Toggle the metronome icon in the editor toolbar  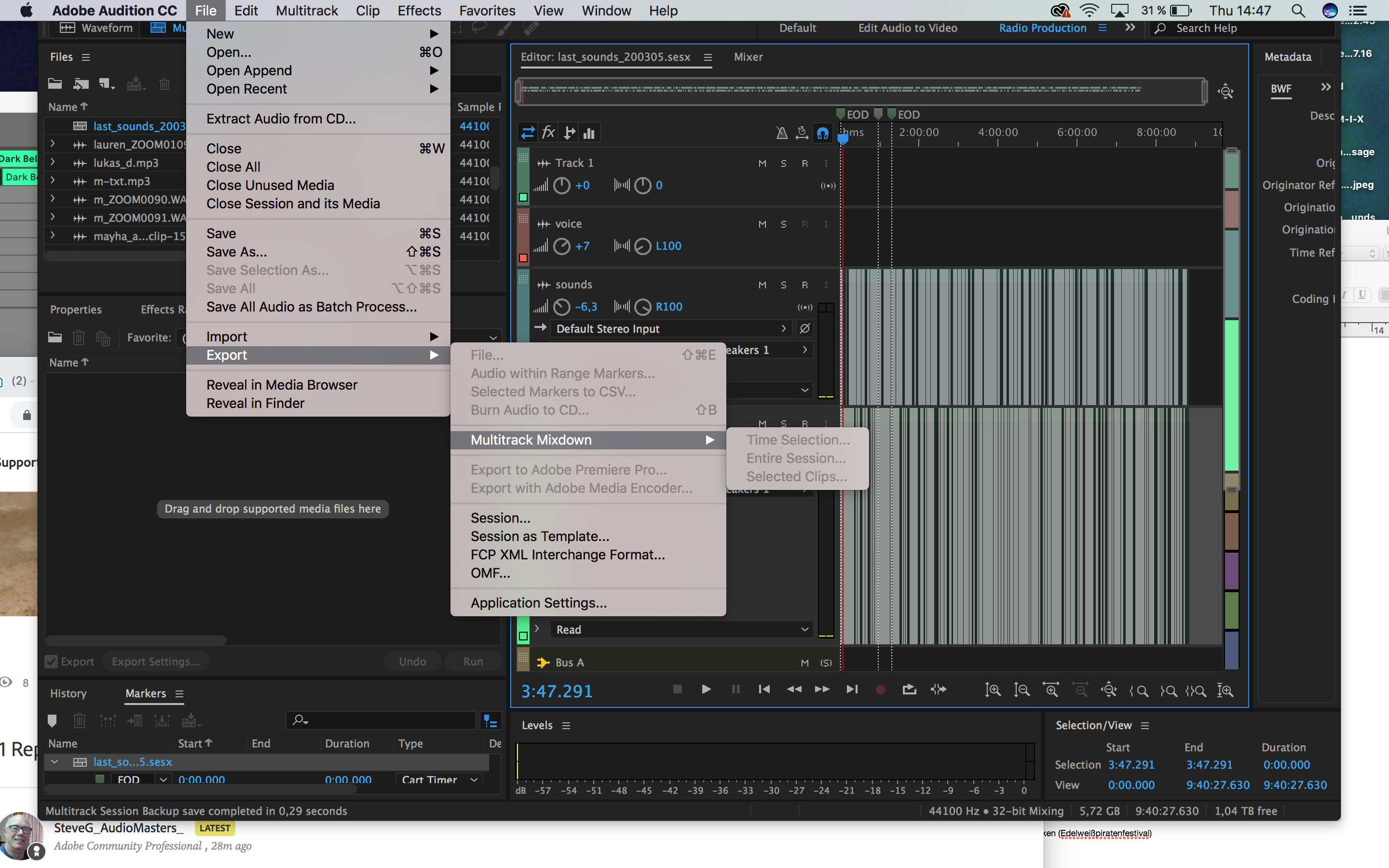782,133
